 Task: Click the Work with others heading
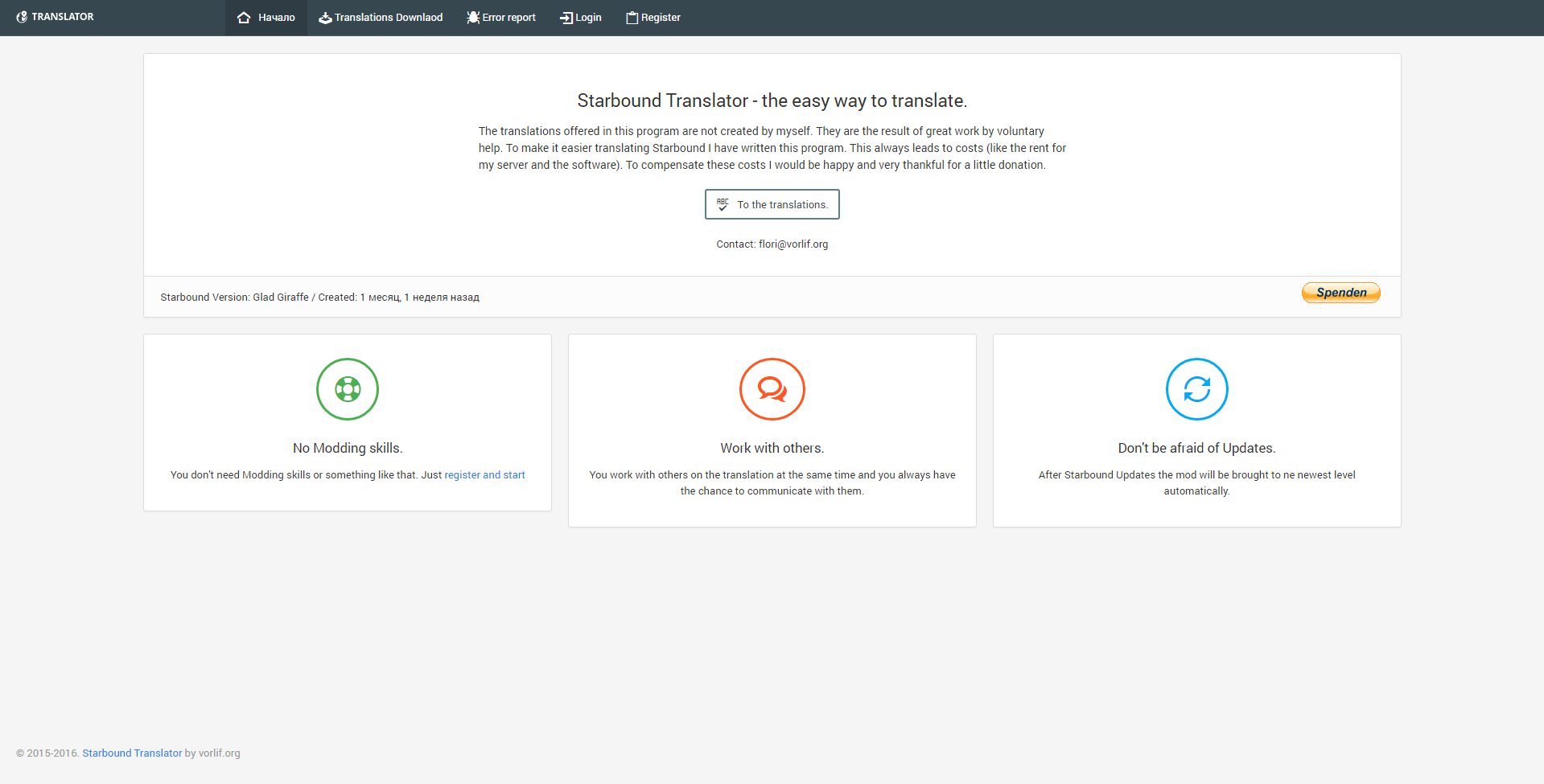(x=772, y=448)
